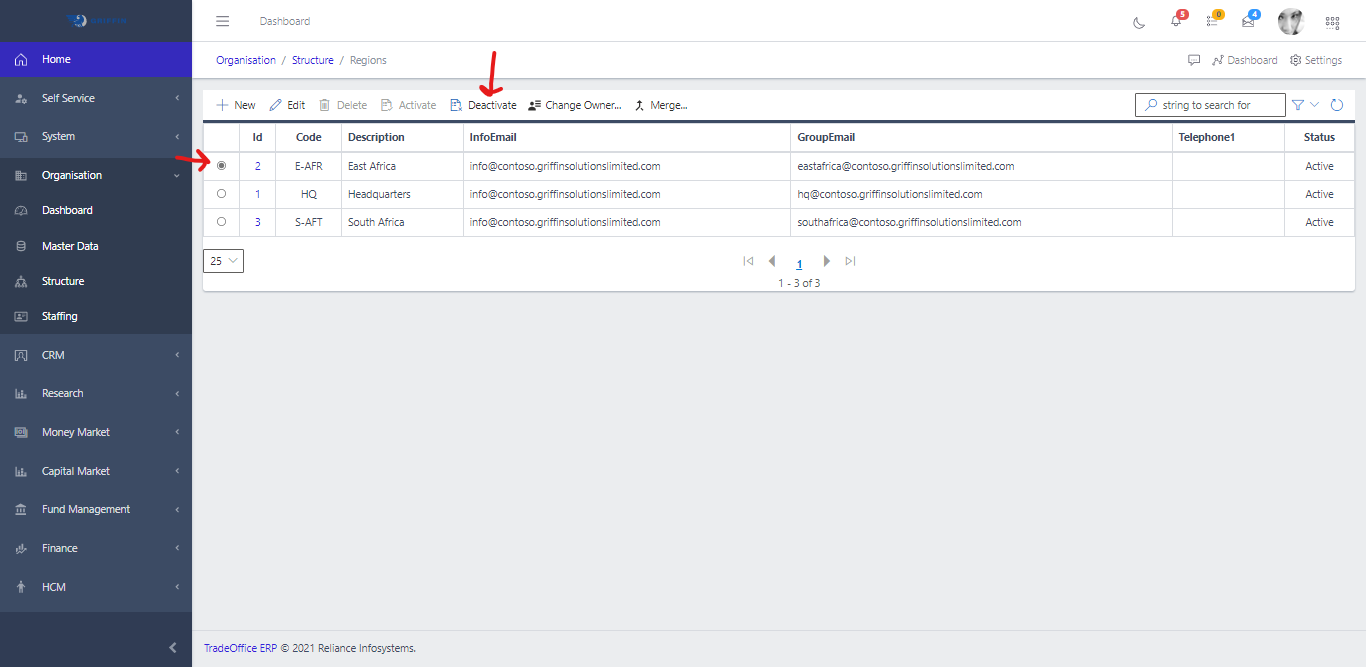Image resolution: width=1366 pixels, height=667 pixels.
Task: Open the comments chat icon
Action: (1194, 60)
